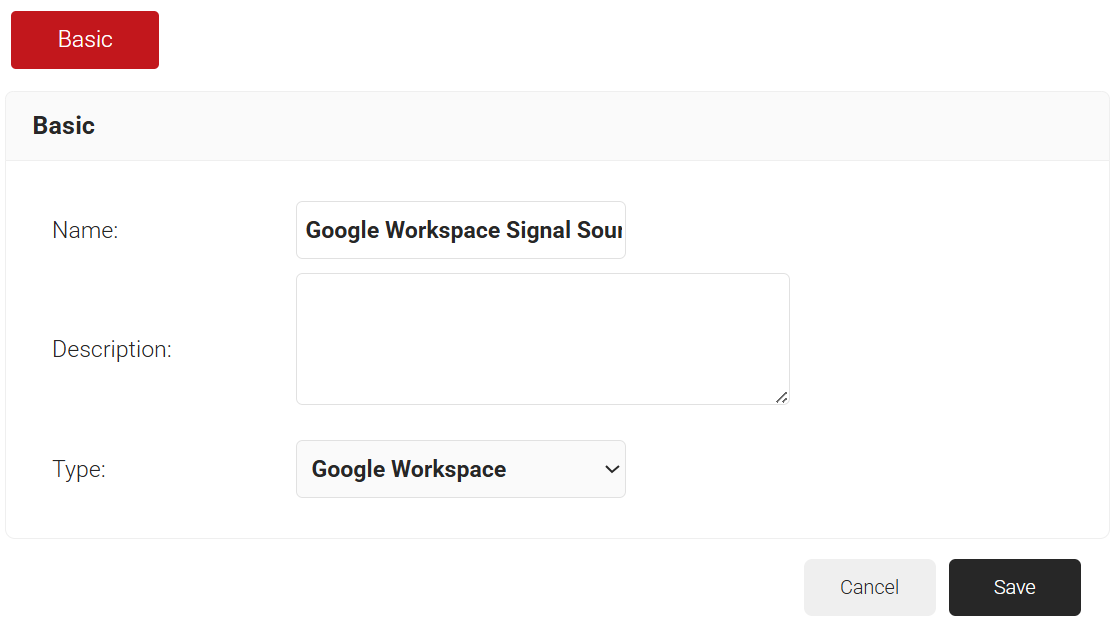This screenshot has height=633, width=1114.
Task: Click the Basic section header
Action: click(x=64, y=126)
